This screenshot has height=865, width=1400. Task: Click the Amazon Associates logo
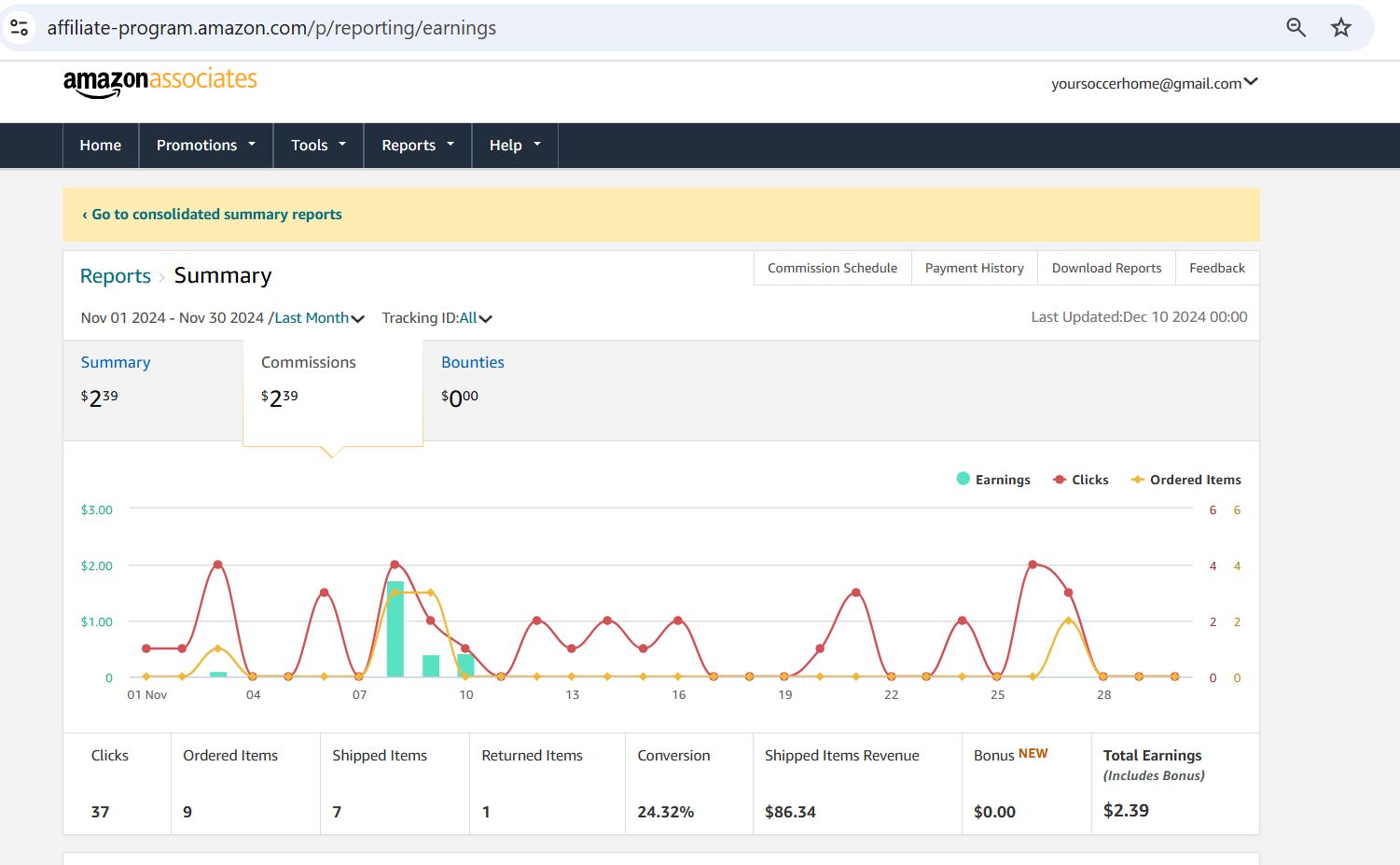pyautogui.click(x=160, y=82)
